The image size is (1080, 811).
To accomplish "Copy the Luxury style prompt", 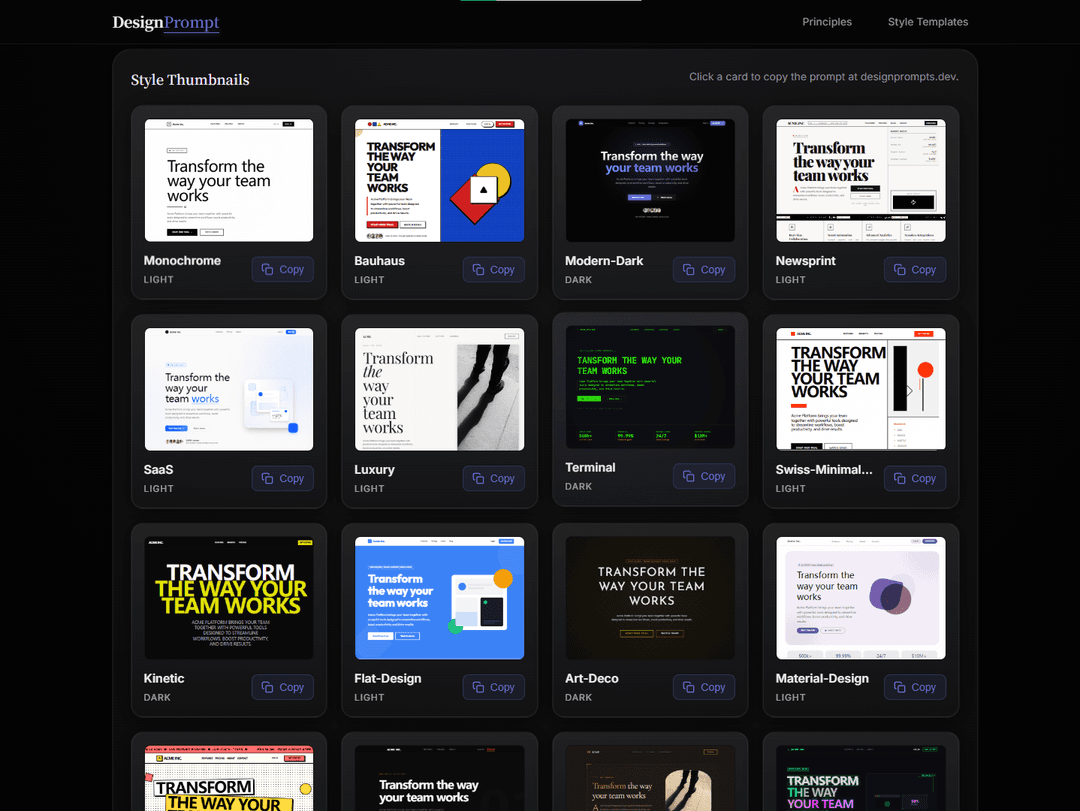I will [x=493, y=478].
